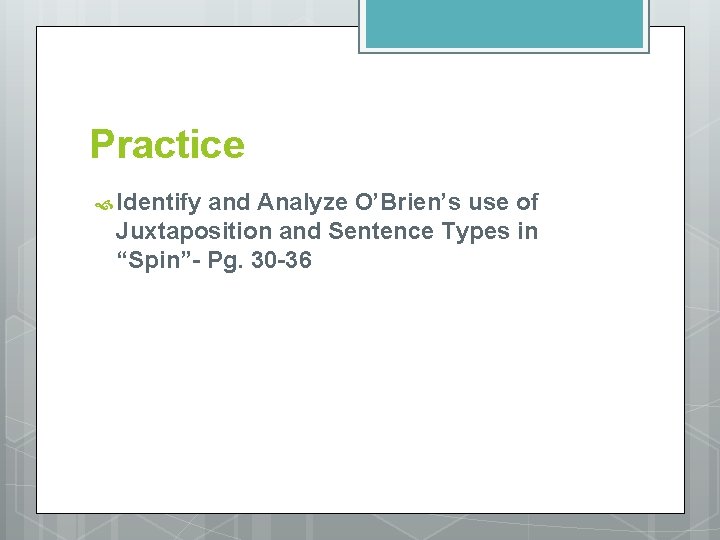Click the word Juxtaposition
Image resolution: width=720 pixels, height=540 pixels.
[191, 232]
